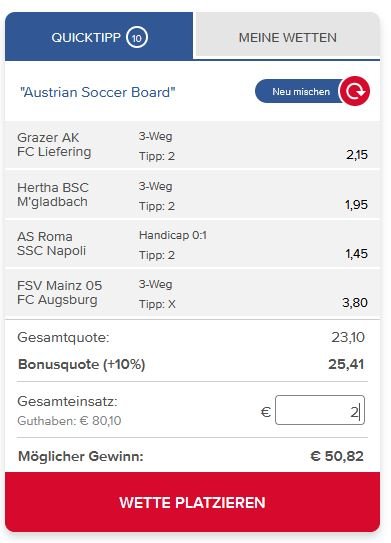
Task: Select the AS Roma vs SSC Napoli row
Action: [193, 244]
